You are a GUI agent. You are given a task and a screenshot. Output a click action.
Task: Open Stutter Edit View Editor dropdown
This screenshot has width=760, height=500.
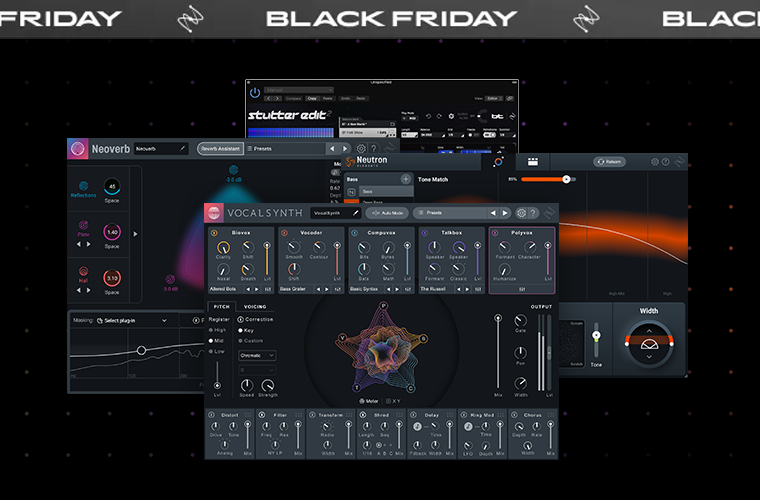coord(494,98)
